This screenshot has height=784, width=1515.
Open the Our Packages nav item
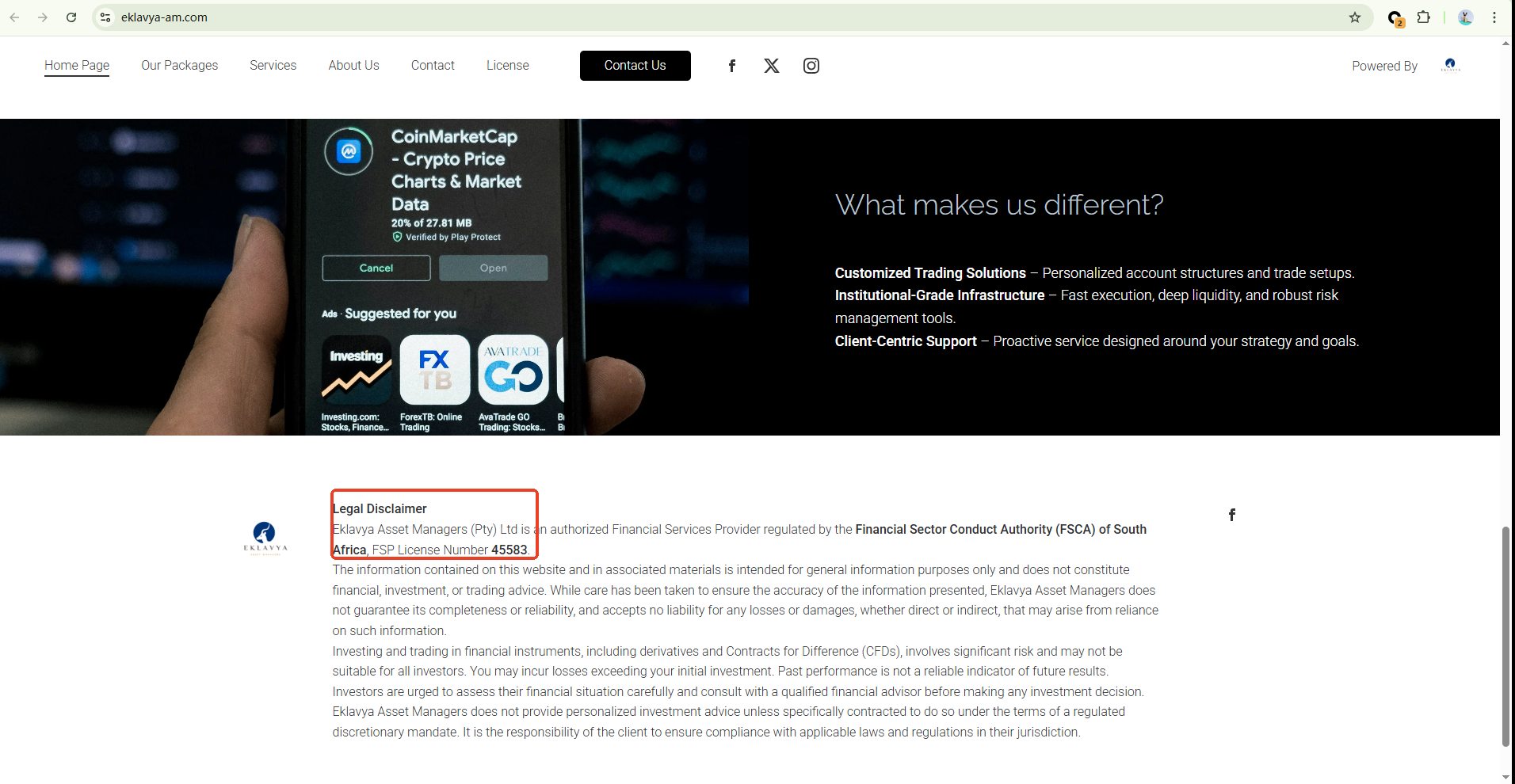[x=180, y=66]
